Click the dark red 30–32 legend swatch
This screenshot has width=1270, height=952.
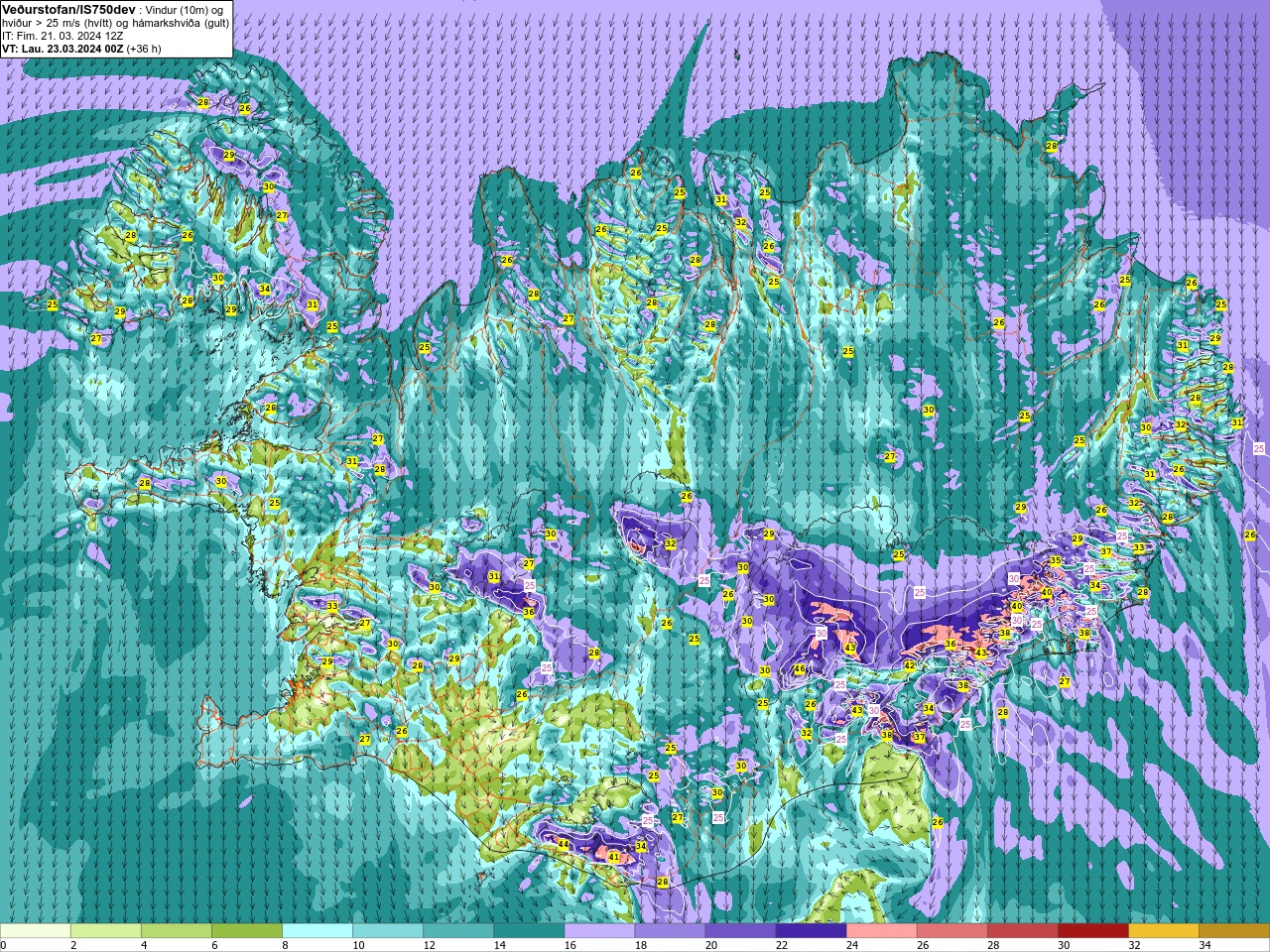1092,931
